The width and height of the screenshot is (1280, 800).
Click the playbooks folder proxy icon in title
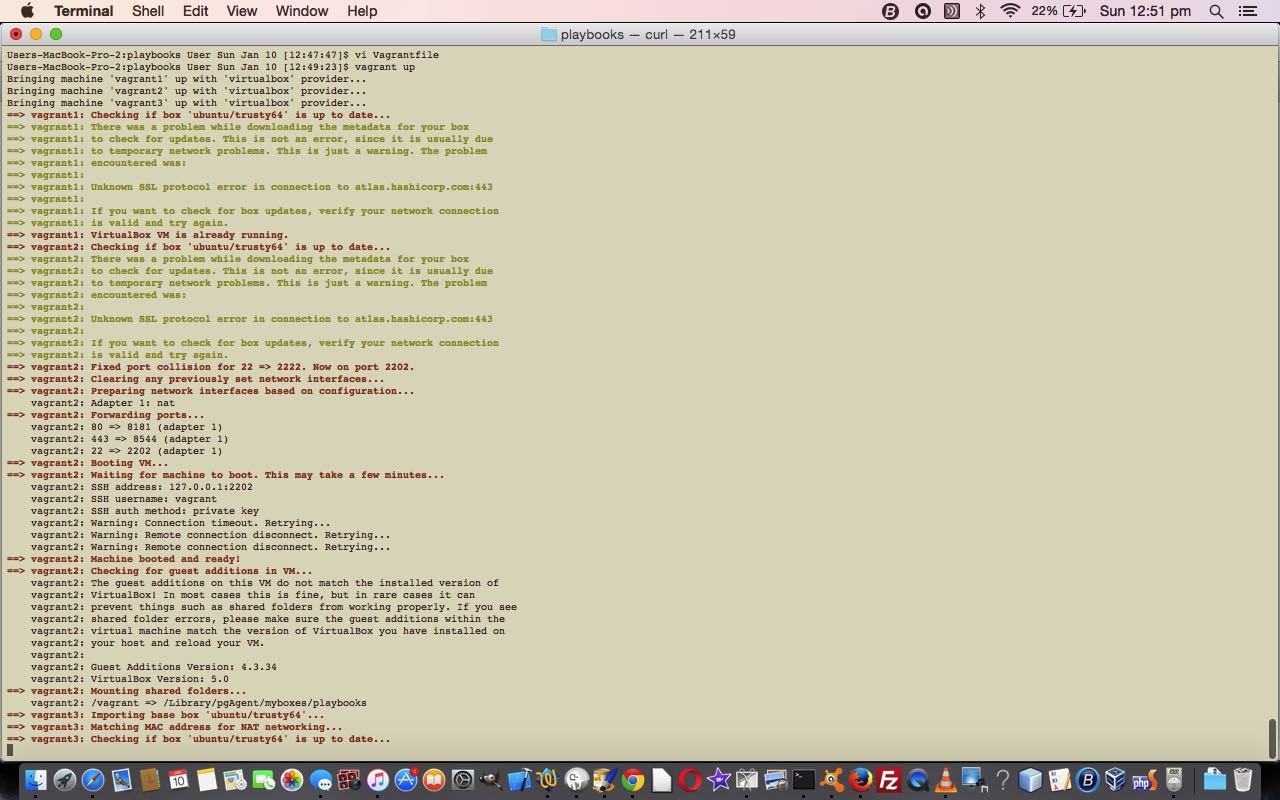point(548,34)
